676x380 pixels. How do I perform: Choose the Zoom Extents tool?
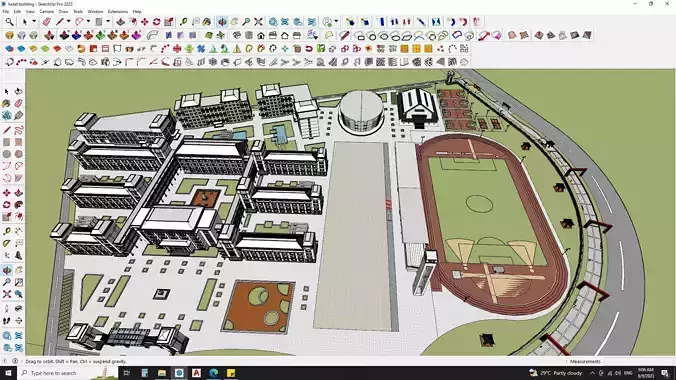[258, 22]
